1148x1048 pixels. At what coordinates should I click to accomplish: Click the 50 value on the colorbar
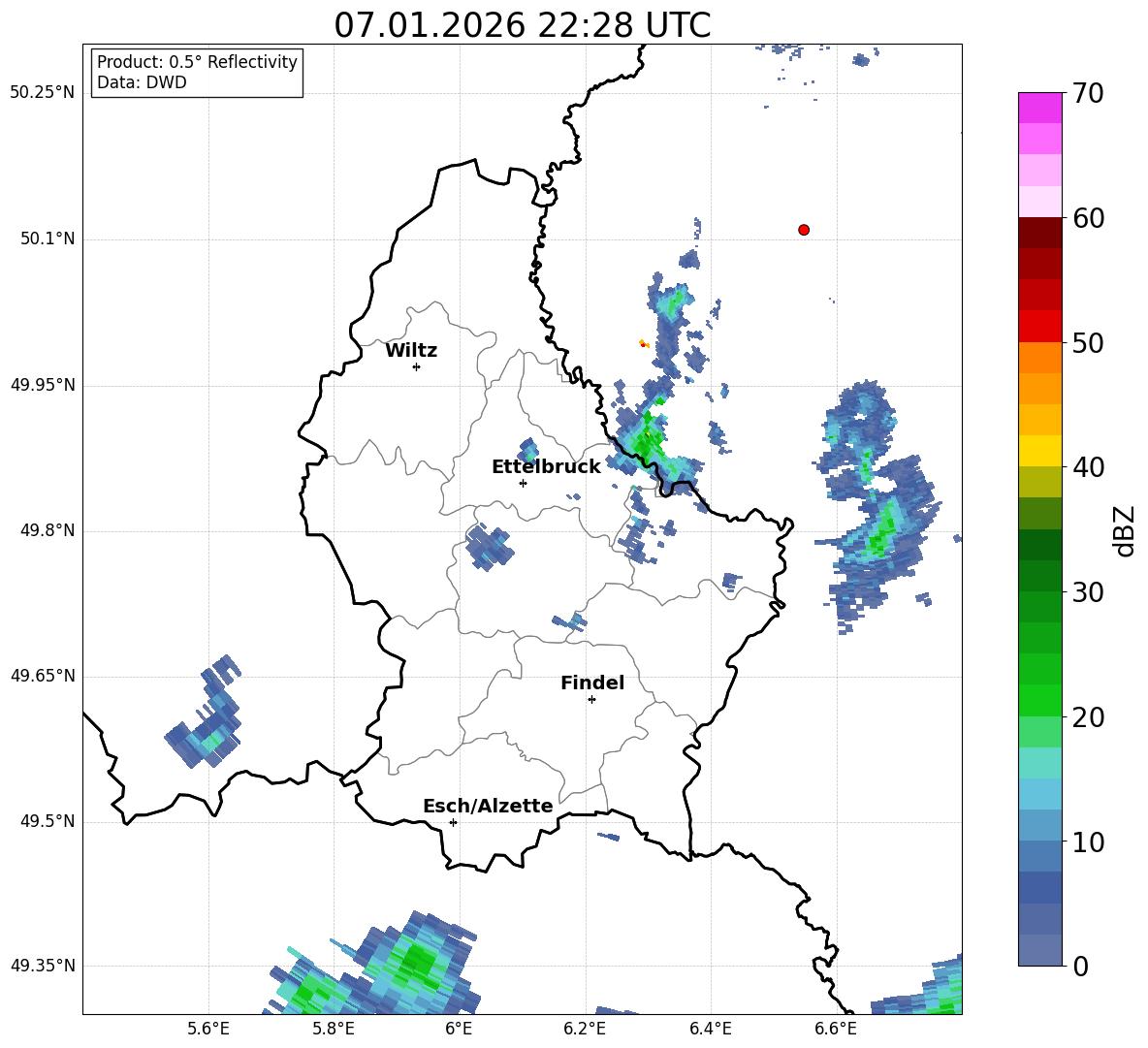(1087, 342)
